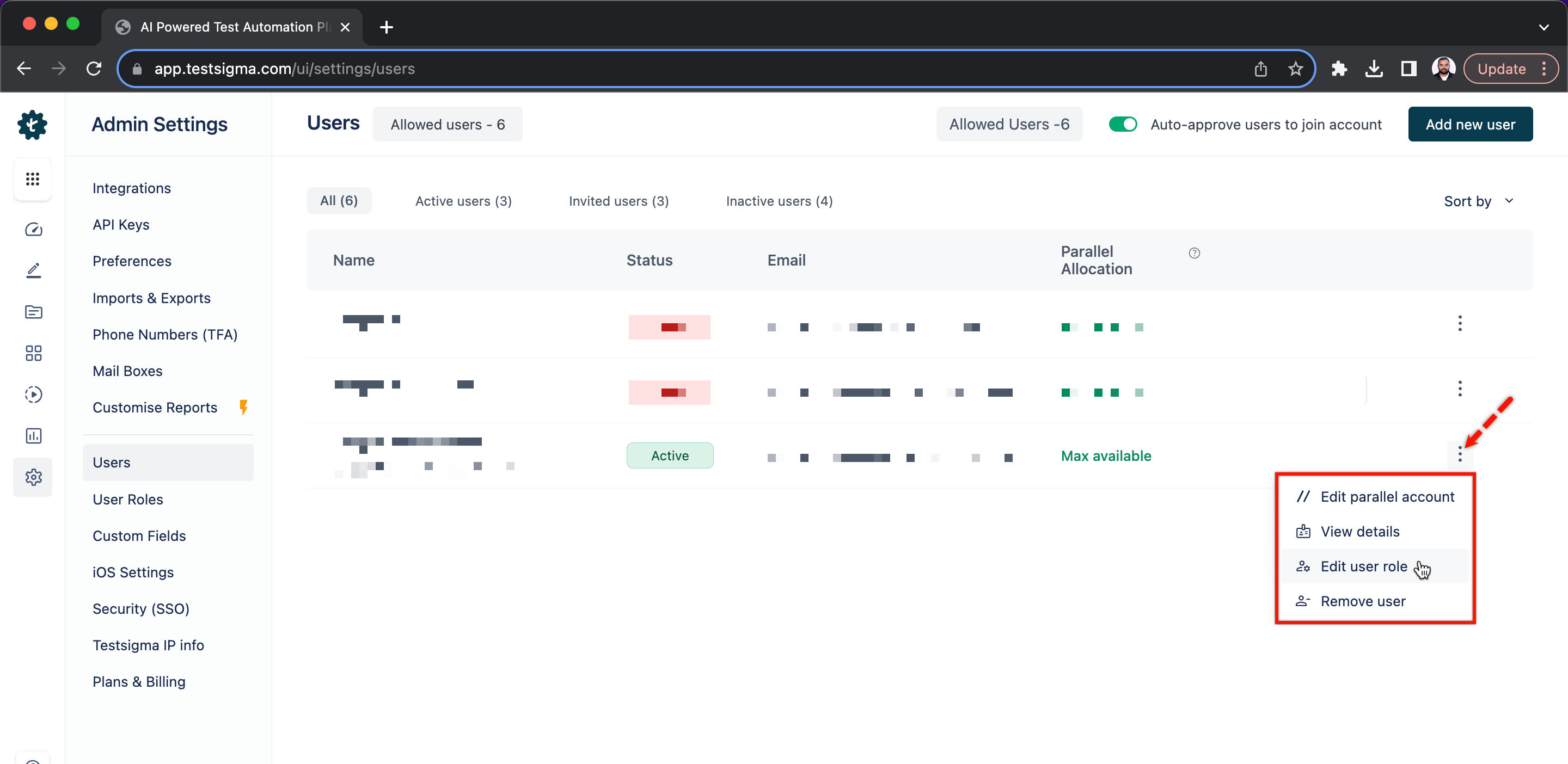
Task: Expand the Sort by dropdown
Action: [1479, 201]
